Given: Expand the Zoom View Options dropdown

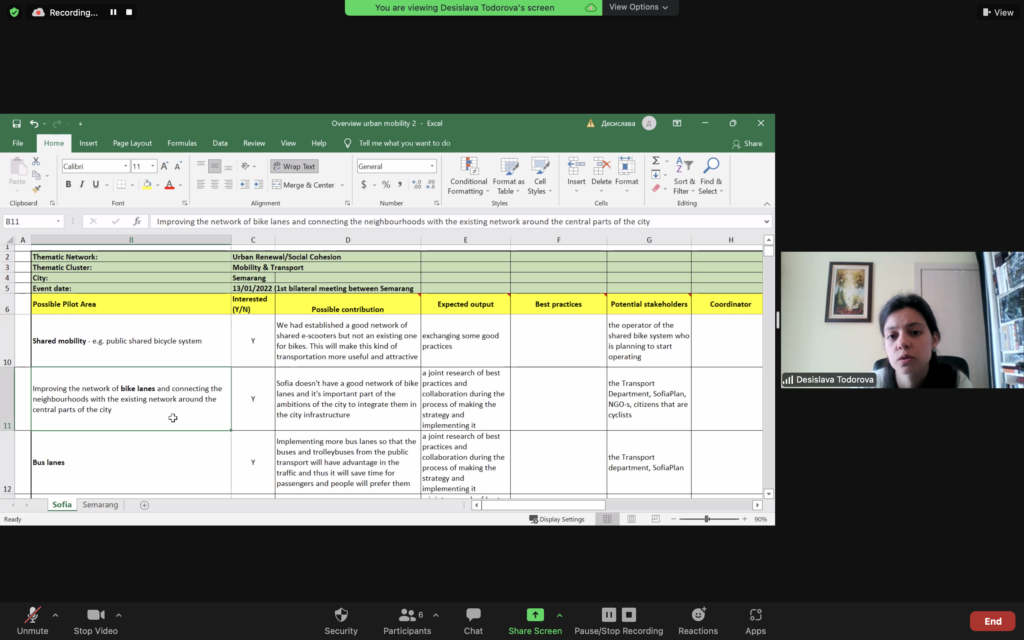Looking at the screenshot, I should tap(640, 7).
